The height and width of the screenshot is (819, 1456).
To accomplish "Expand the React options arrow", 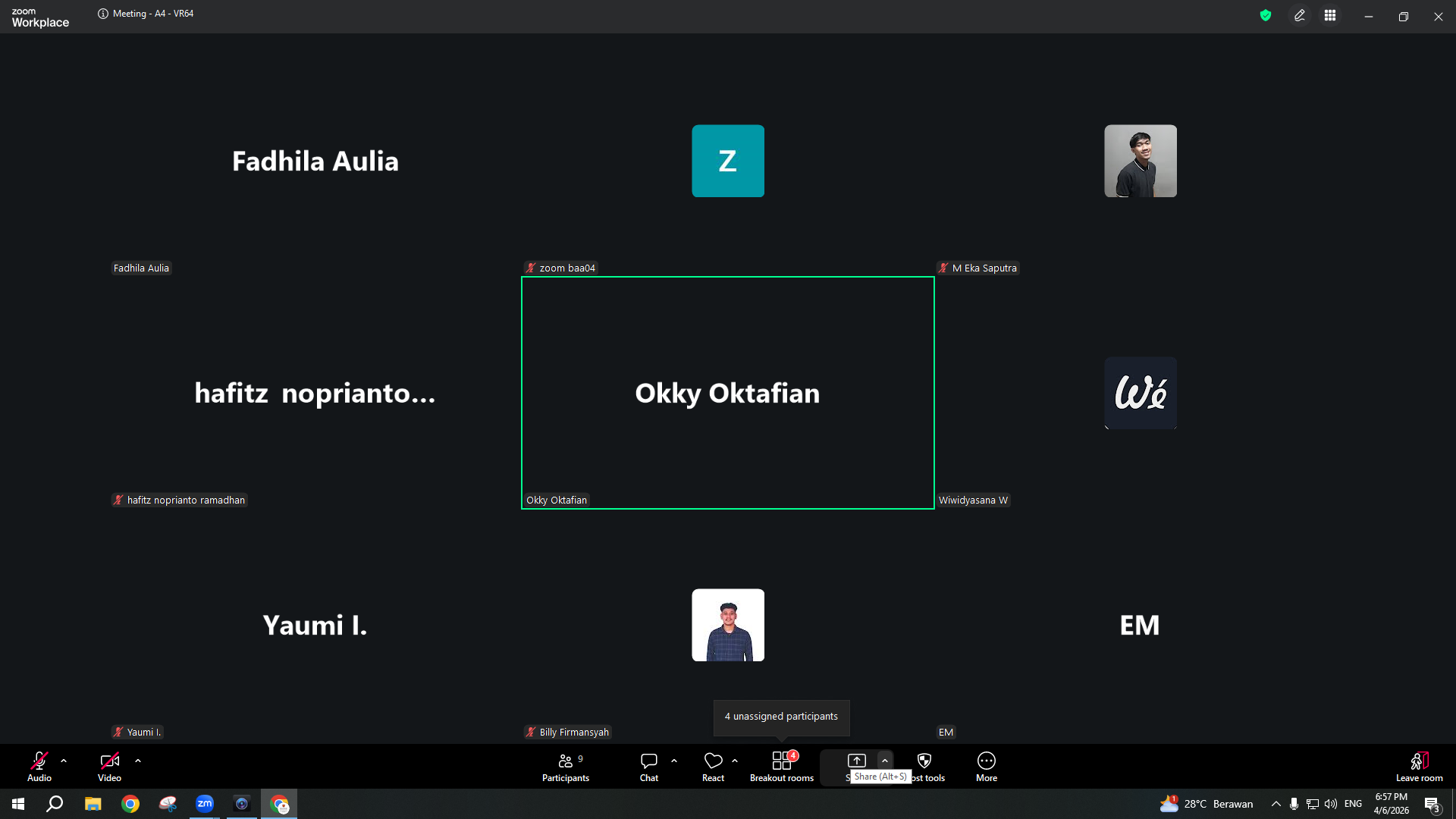I will [735, 761].
